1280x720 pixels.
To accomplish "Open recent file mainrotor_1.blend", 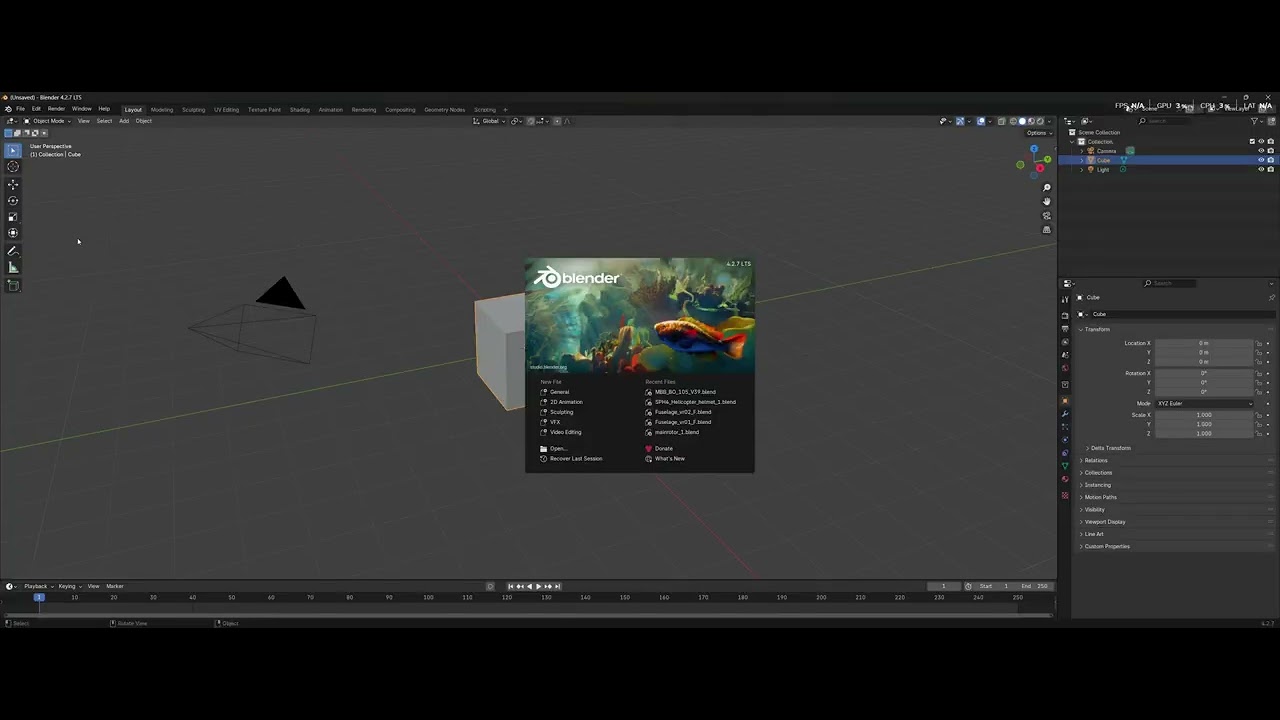I will pos(677,432).
